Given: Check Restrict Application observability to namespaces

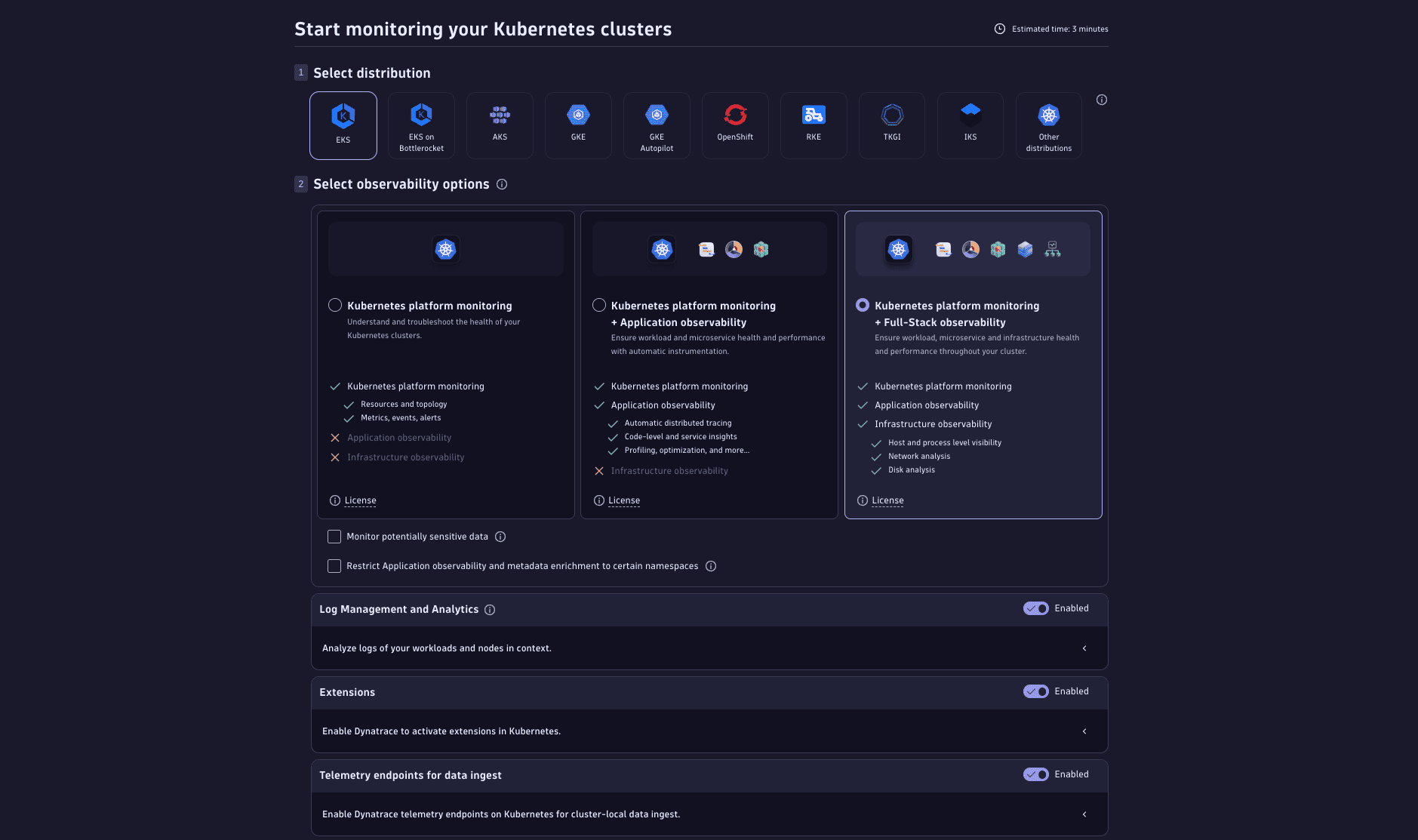Looking at the screenshot, I should pos(334,565).
